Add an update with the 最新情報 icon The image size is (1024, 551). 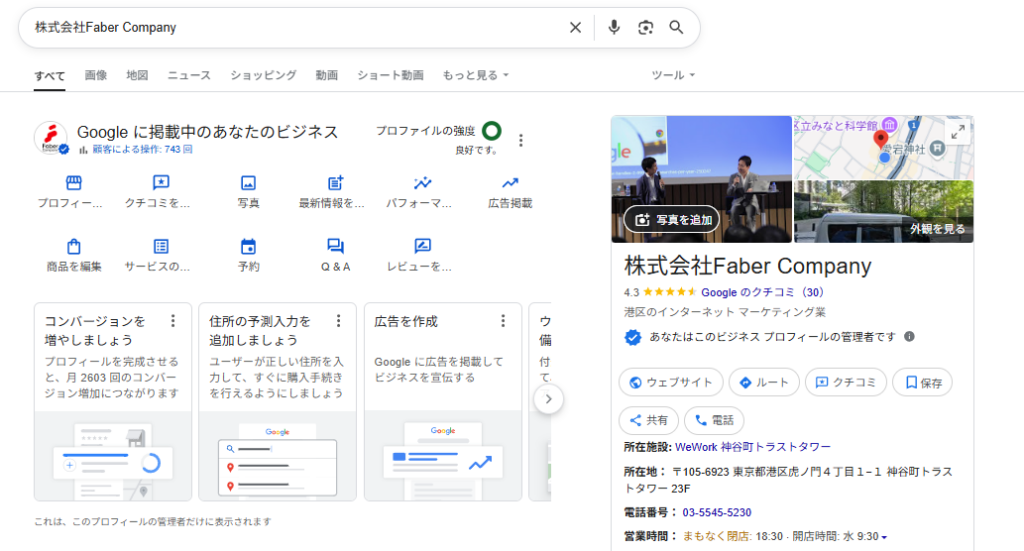pos(335,183)
